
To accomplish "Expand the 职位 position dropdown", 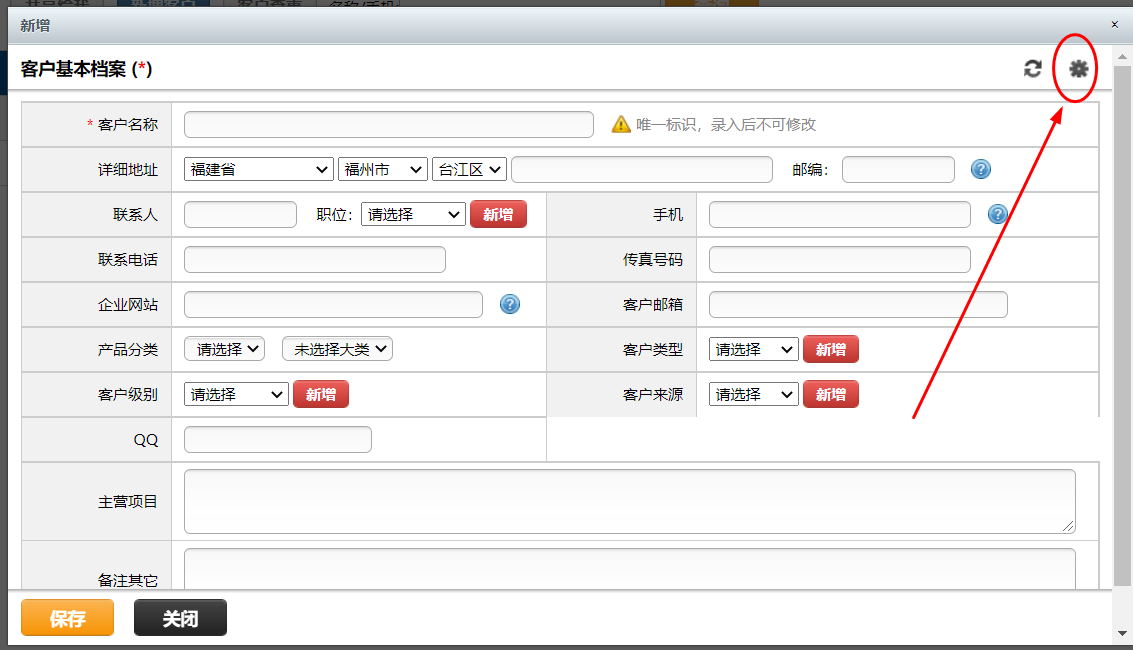I will pos(413,214).
